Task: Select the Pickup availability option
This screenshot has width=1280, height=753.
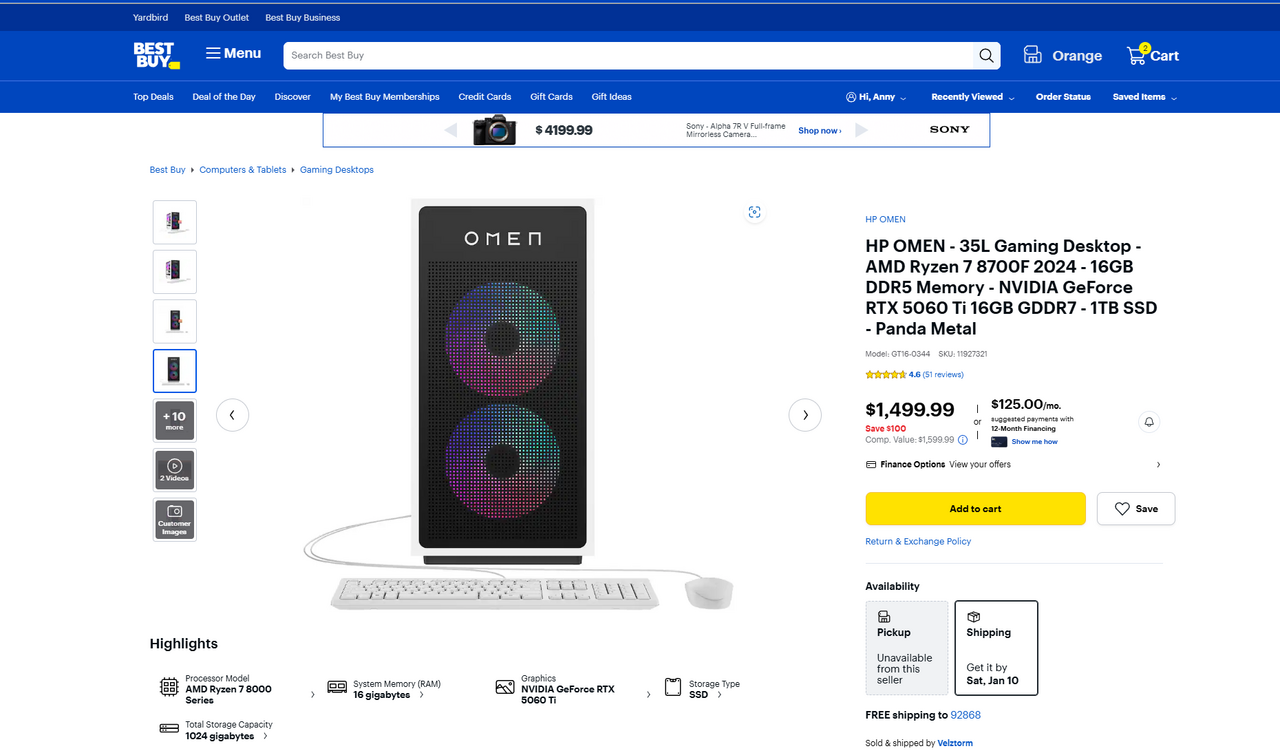Action: [906, 648]
